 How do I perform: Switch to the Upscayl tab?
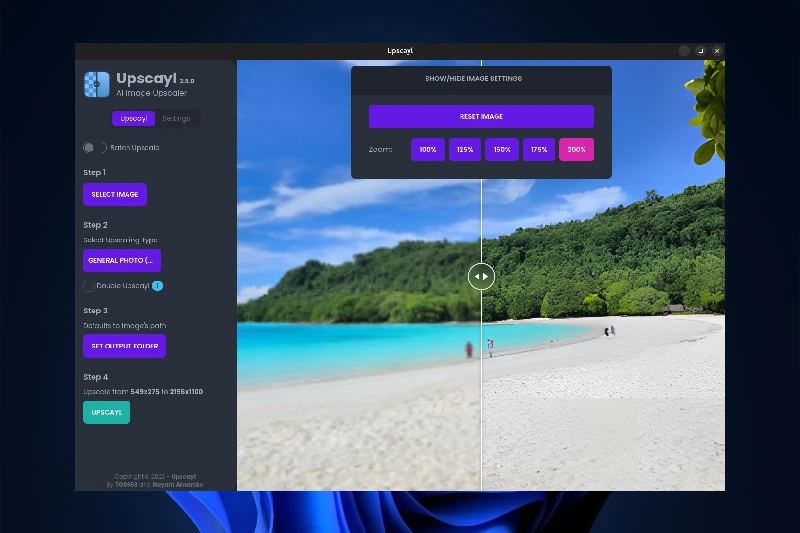(x=134, y=119)
